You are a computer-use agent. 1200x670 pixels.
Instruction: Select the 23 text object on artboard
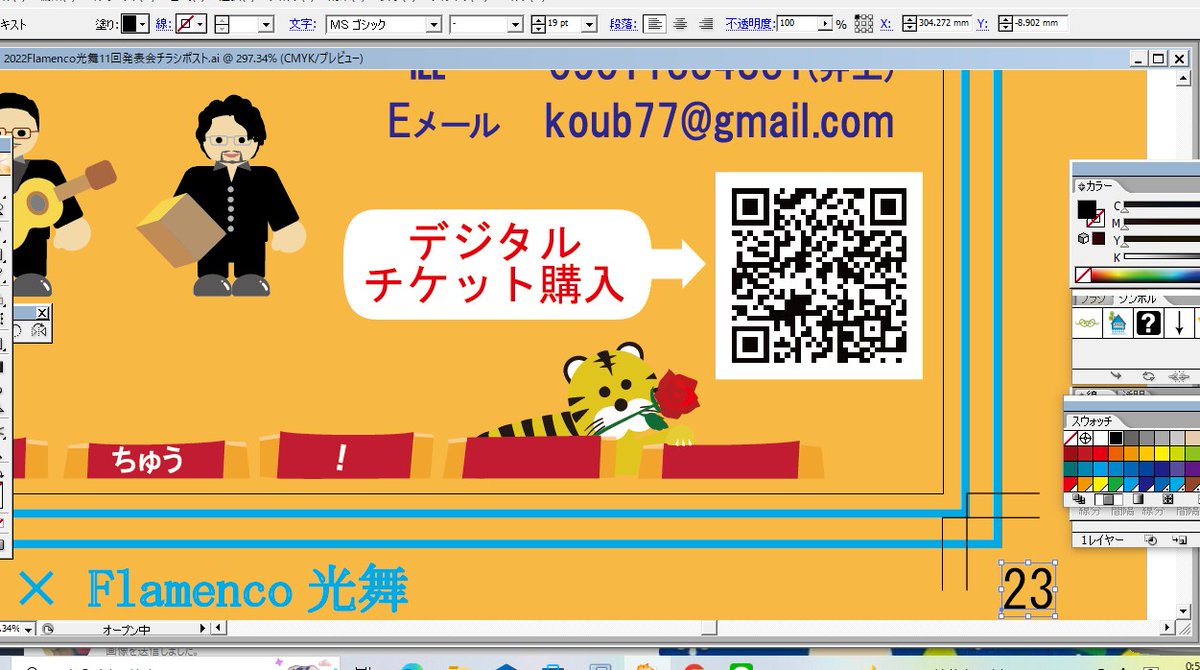point(1028,588)
